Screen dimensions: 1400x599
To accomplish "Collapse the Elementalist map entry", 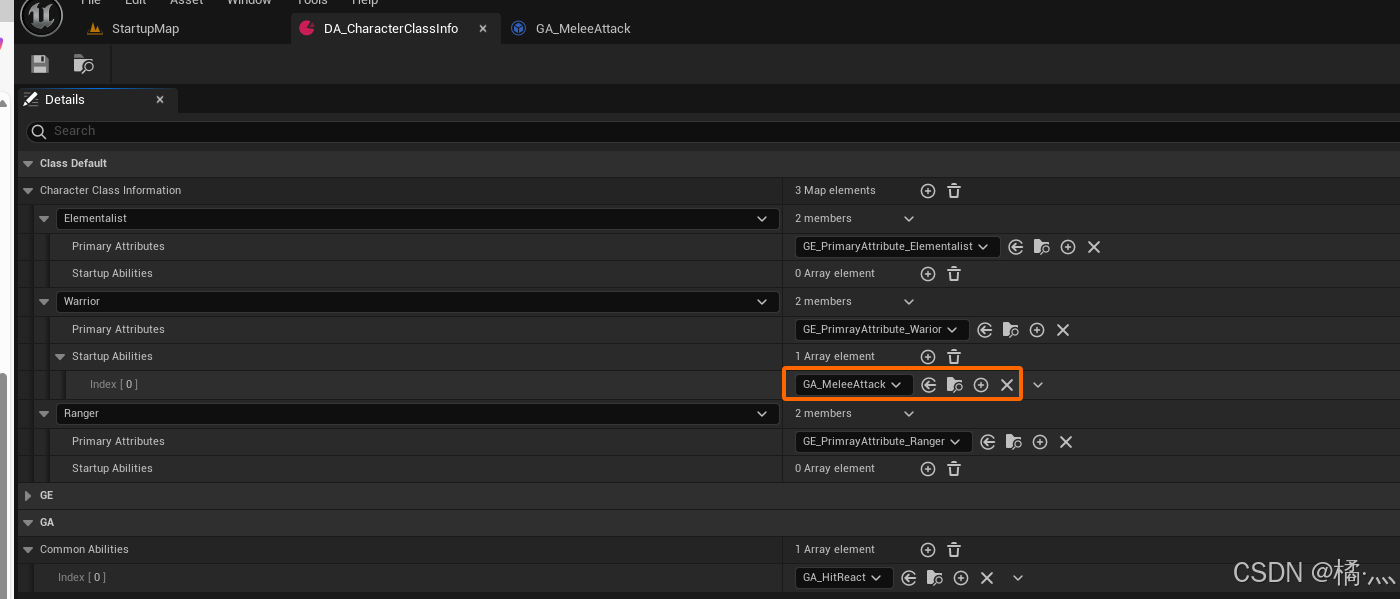I will (x=44, y=218).
